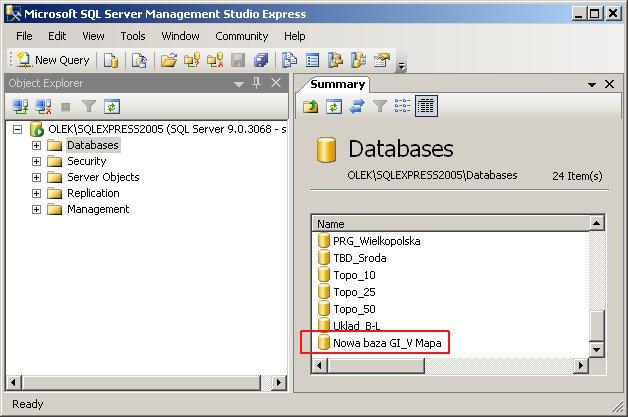Click the Properties Window toolbar icon

pyautogui.click(x=382, y=60)
